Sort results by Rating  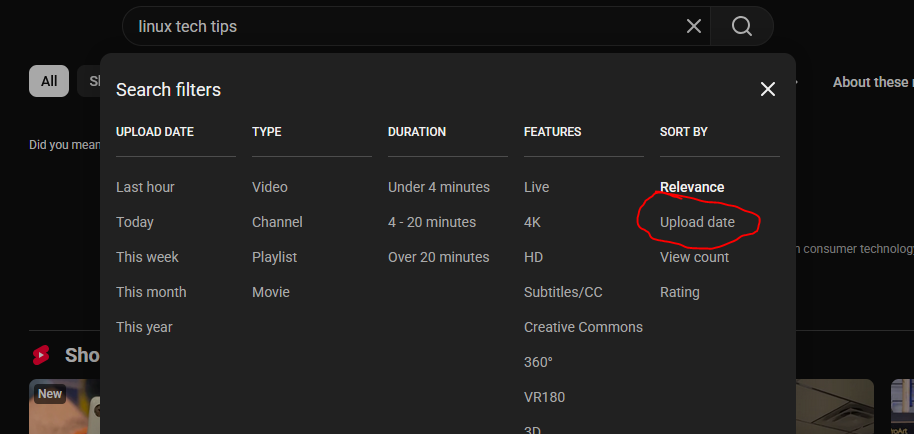click(x=680, y=292)
